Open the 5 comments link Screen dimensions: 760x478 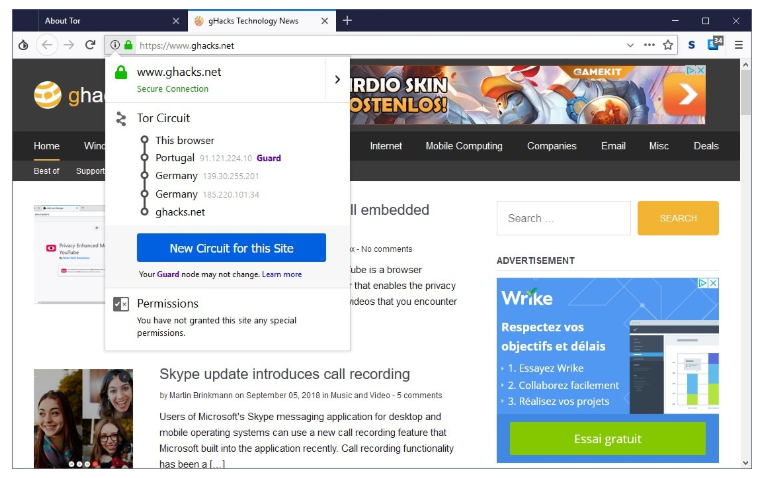(419, 395)
